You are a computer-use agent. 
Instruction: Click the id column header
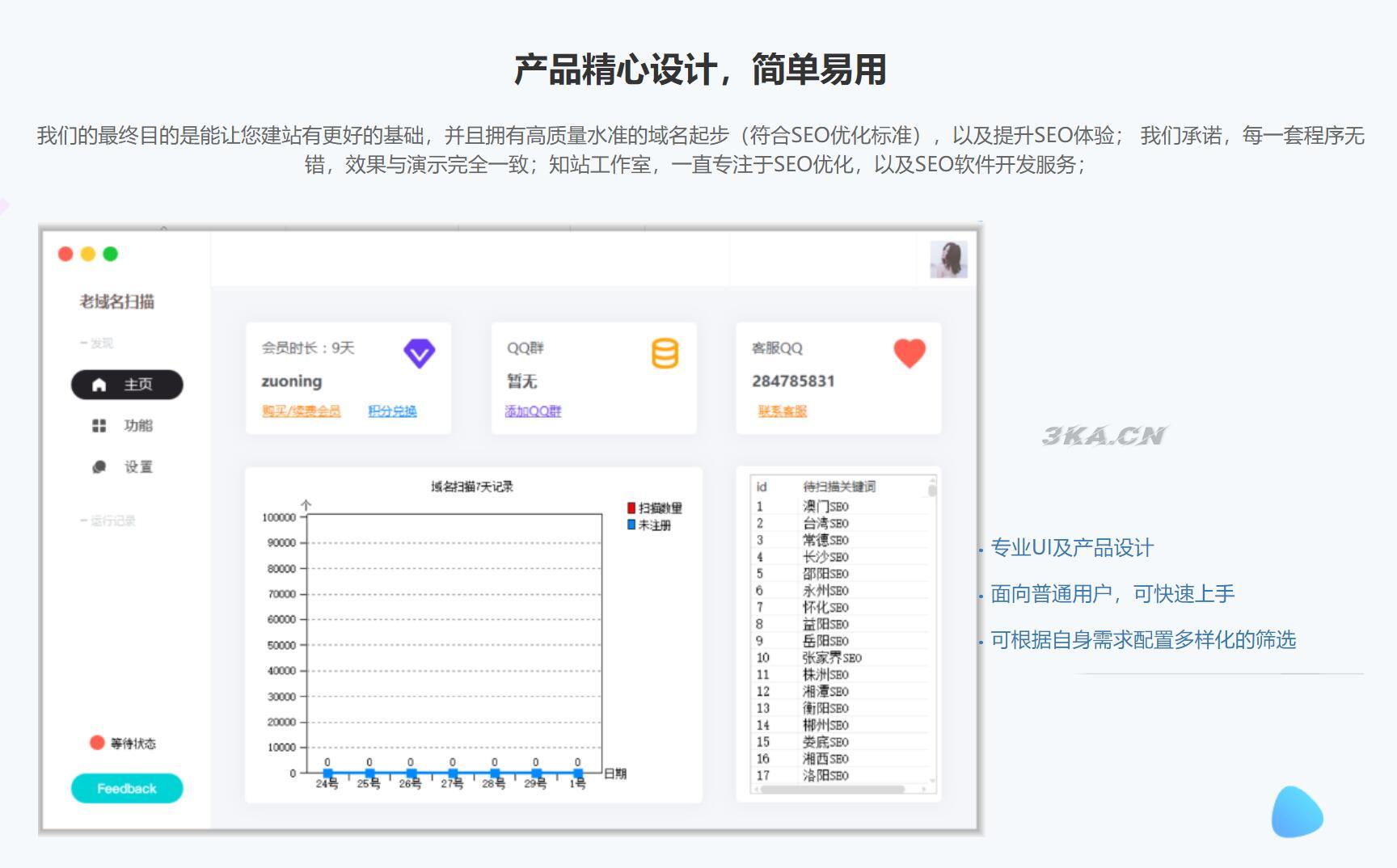(x=762, y=487)
